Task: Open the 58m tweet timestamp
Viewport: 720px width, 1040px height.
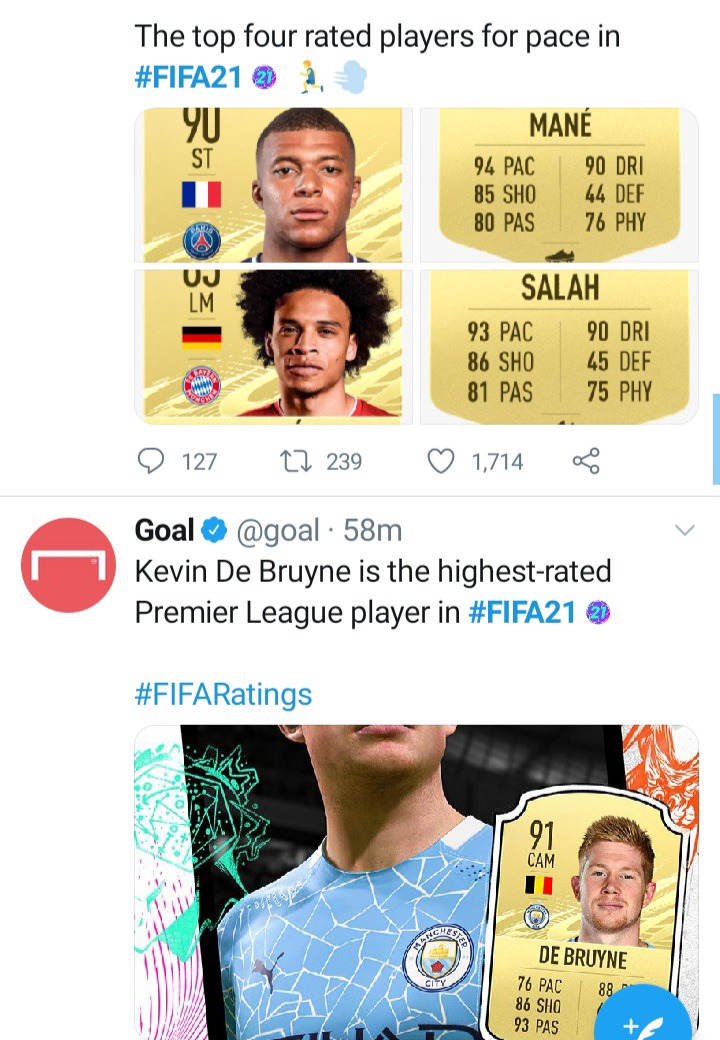Action: 372,530
